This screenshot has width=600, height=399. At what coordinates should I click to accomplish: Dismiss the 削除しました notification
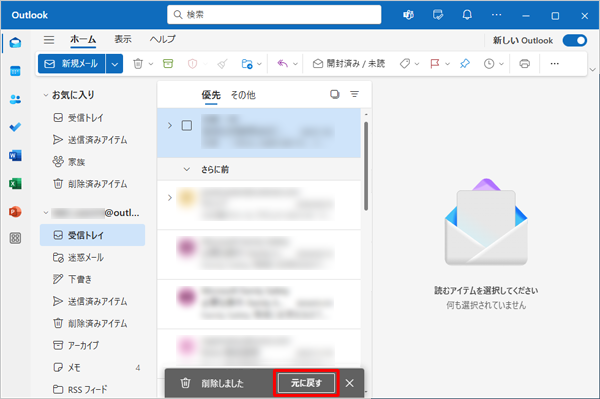[x=349, y=383]
